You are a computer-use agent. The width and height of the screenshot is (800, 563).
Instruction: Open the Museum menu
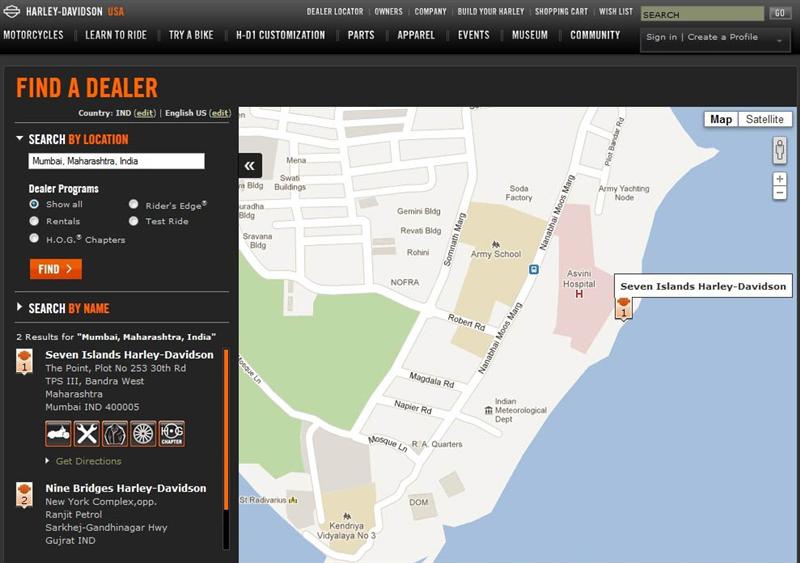tap(530, 35)
